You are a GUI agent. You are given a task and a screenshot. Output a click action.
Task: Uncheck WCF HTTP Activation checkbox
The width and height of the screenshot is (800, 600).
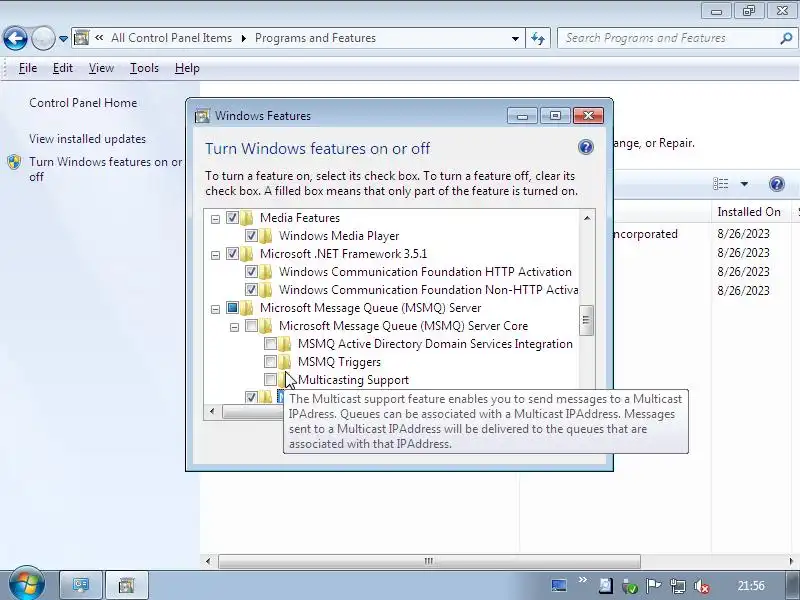point(251,271)
